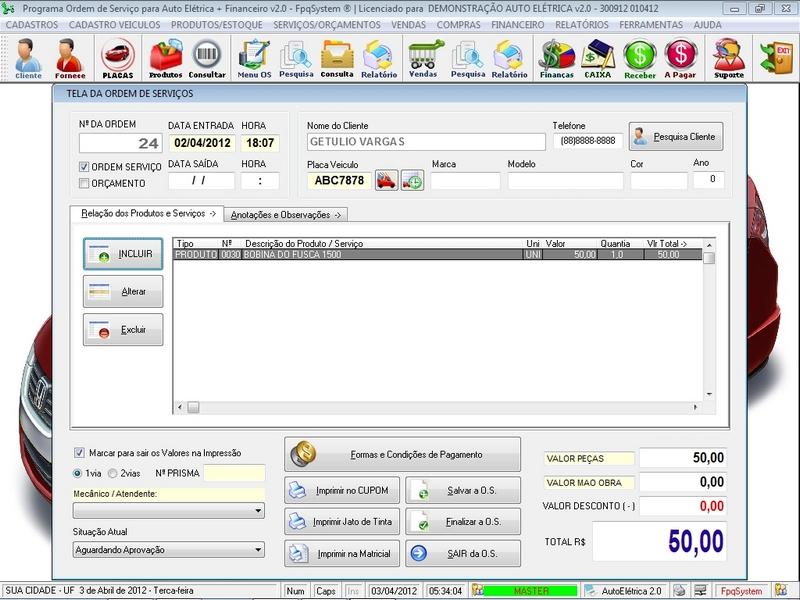Image resolution: width=800 pixels, height=600 pixels.
Task: Click the Placa Veiculo field ABC7878
Action: tap(339, 181)
